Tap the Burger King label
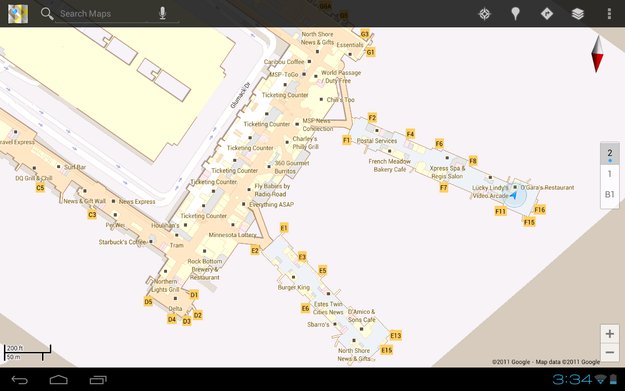This screenshot has height=391, width=625. [294, 287]
